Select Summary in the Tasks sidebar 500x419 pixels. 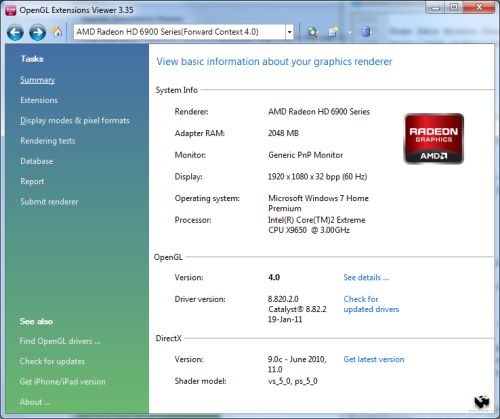(37, 80)
